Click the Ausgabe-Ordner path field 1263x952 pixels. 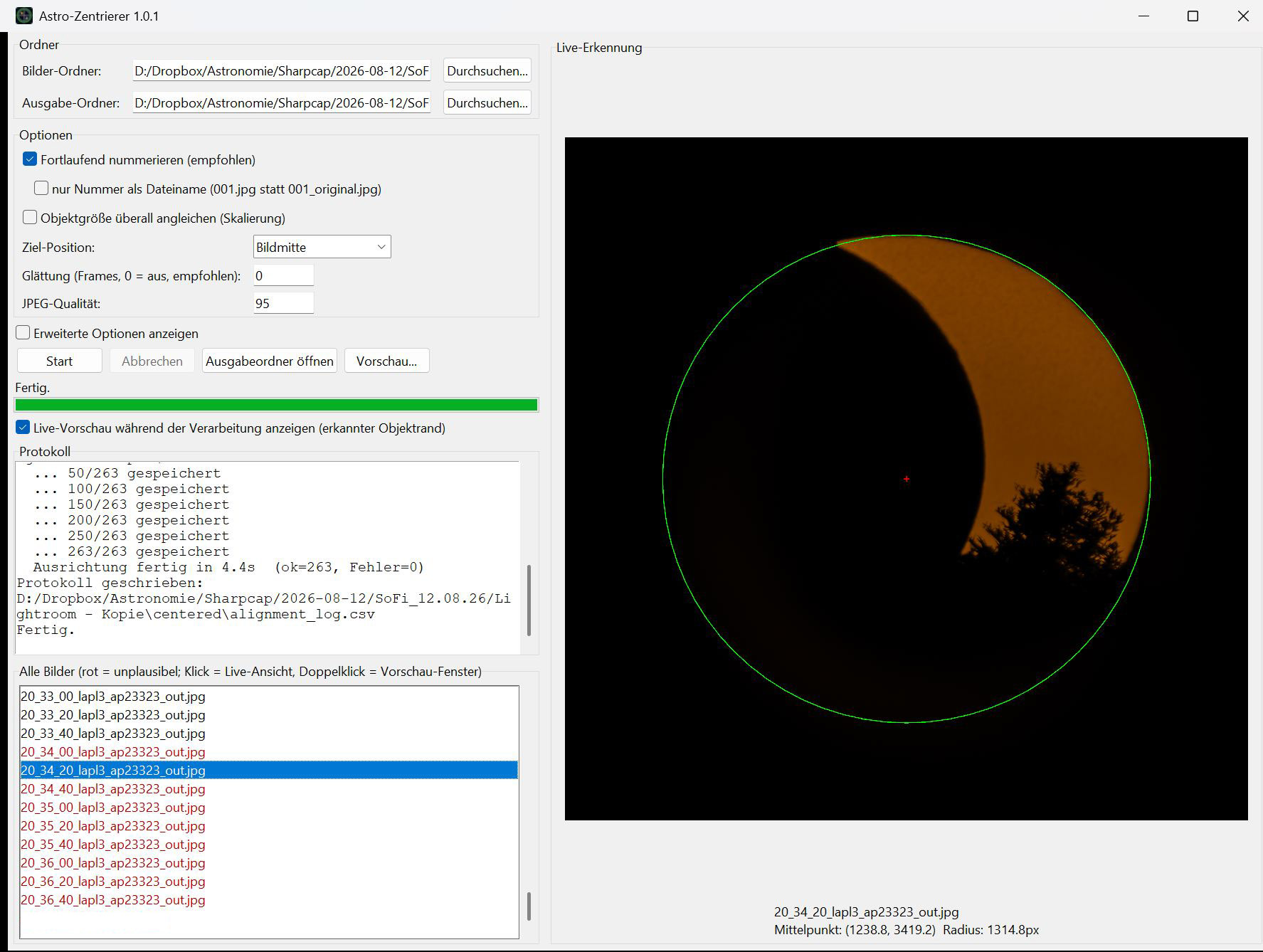click(282, 102)
